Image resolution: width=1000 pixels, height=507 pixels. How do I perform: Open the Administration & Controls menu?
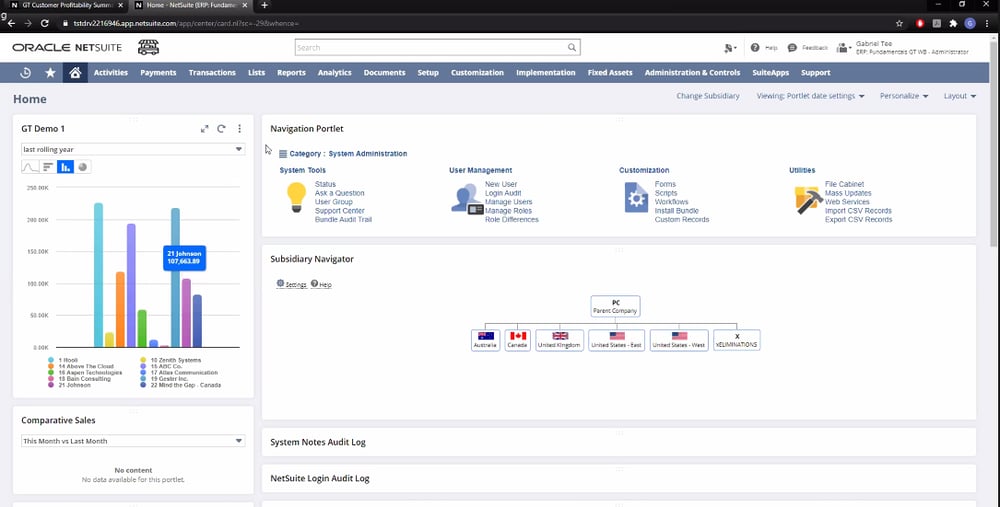tap(692, 73)
